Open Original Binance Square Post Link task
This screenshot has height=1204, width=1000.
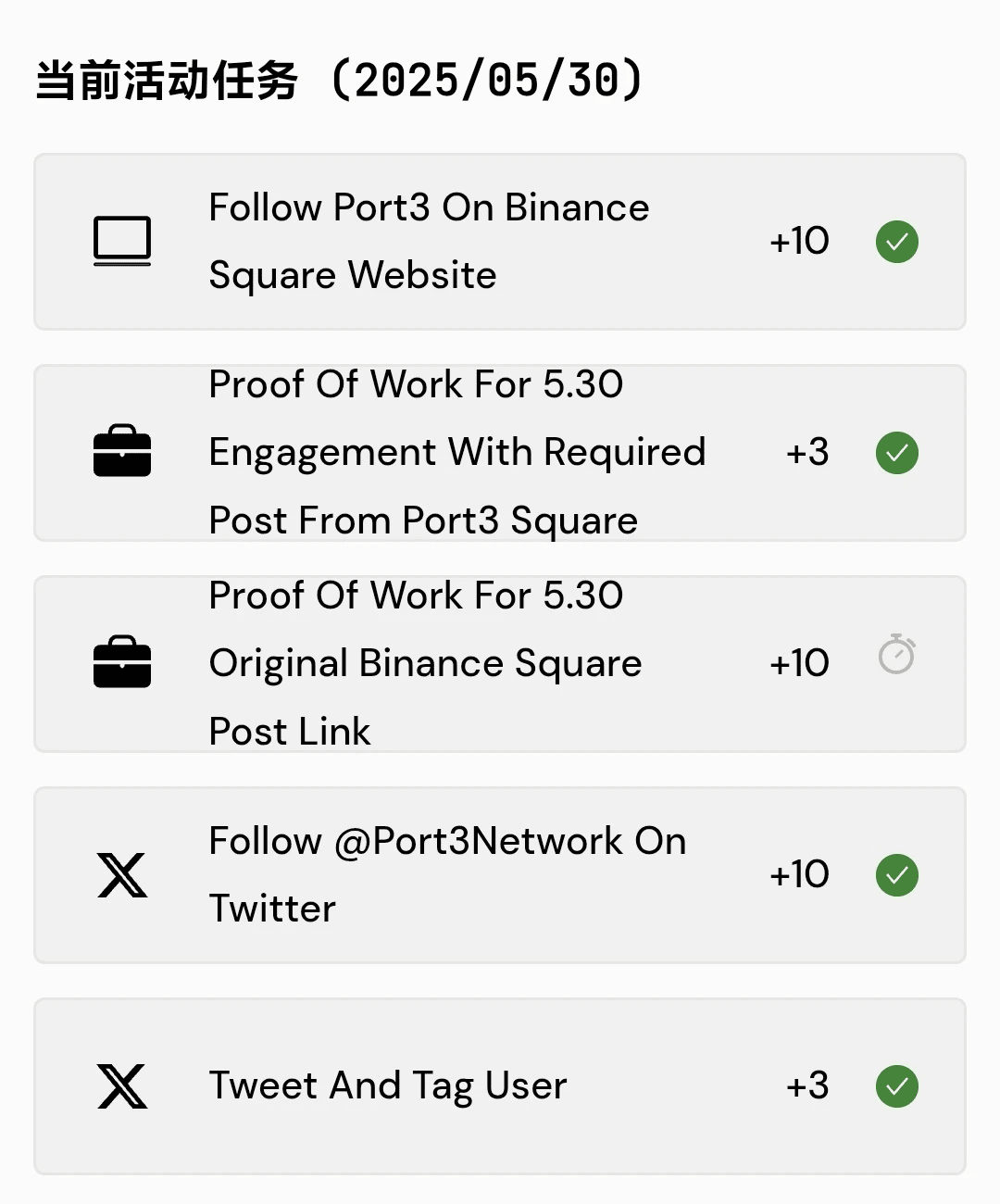[500, 664]
